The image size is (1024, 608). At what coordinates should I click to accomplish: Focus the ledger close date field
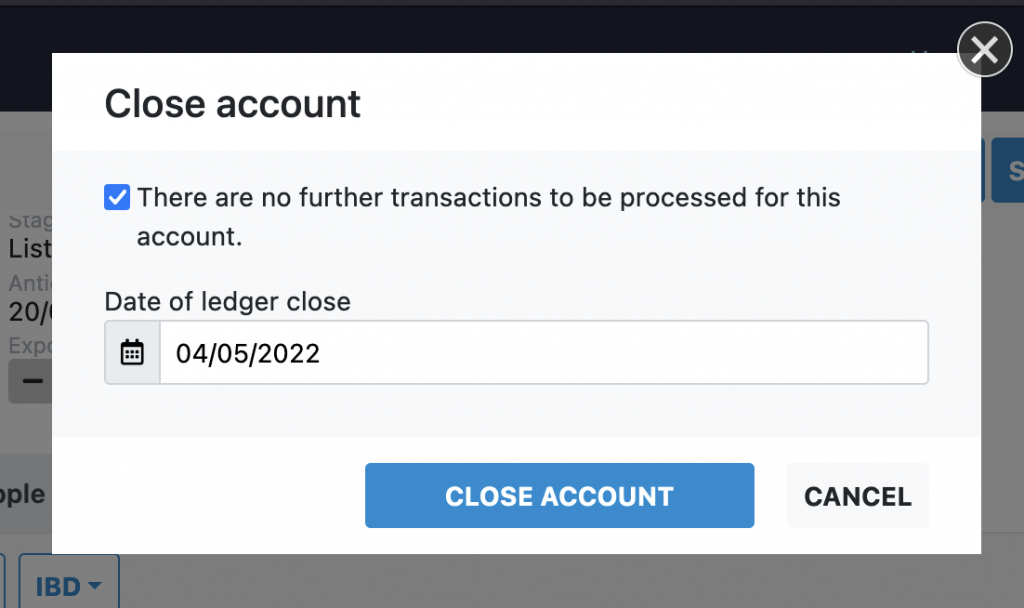tap(543, 352)
